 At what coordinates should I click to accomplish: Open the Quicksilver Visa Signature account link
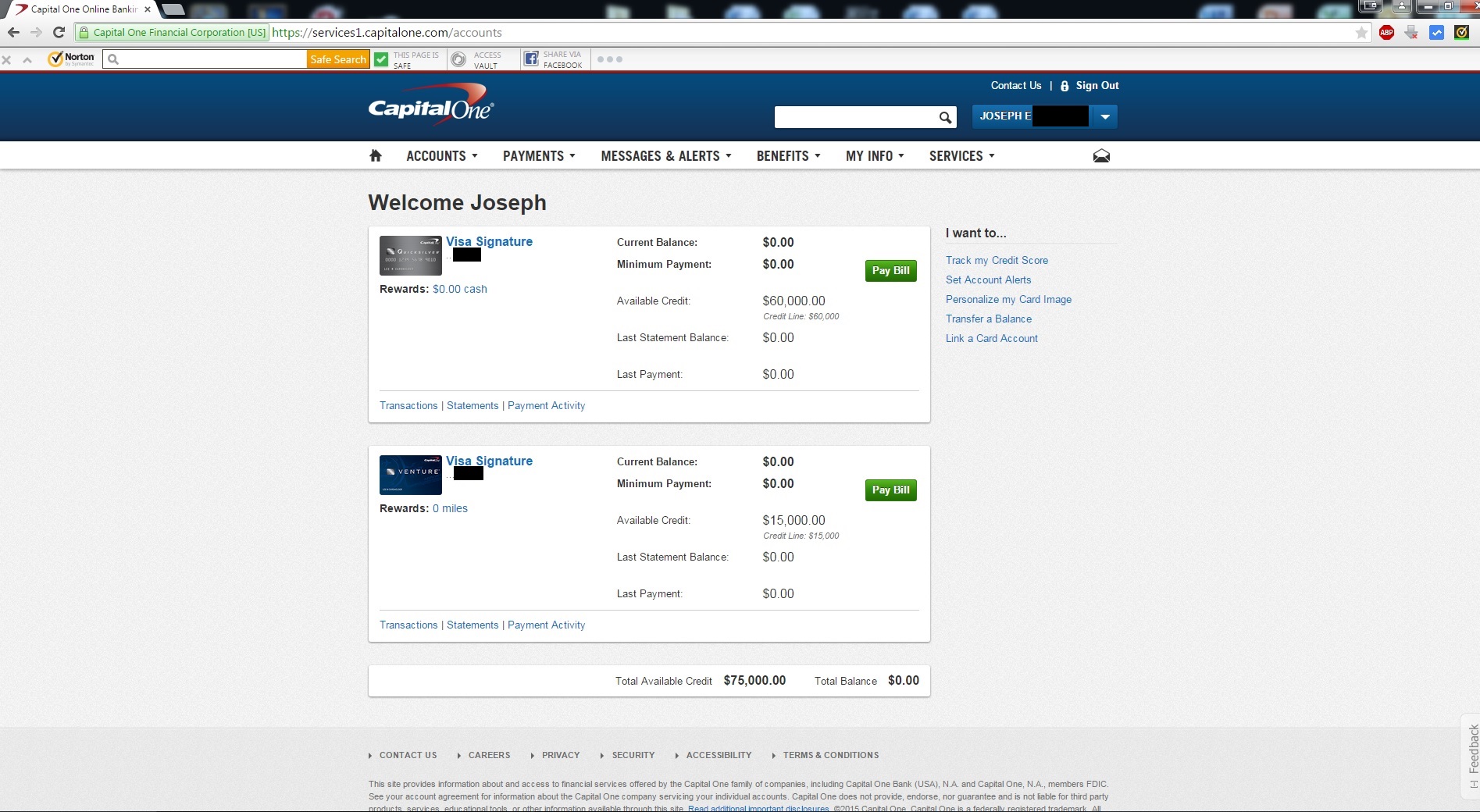(489, 242)
